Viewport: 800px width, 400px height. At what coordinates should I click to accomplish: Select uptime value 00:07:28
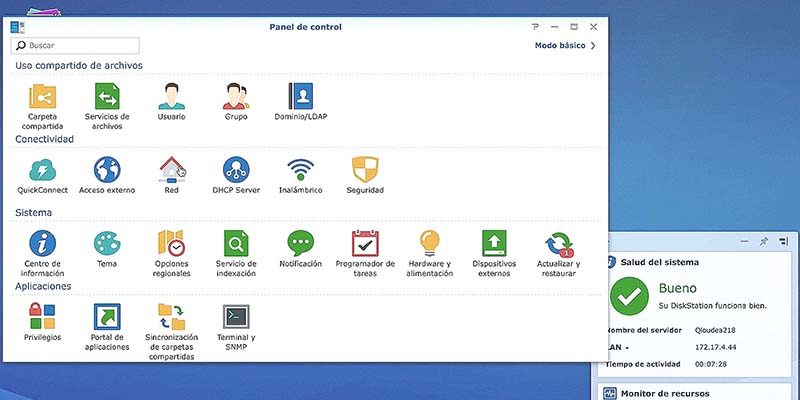tap(711, 364)
